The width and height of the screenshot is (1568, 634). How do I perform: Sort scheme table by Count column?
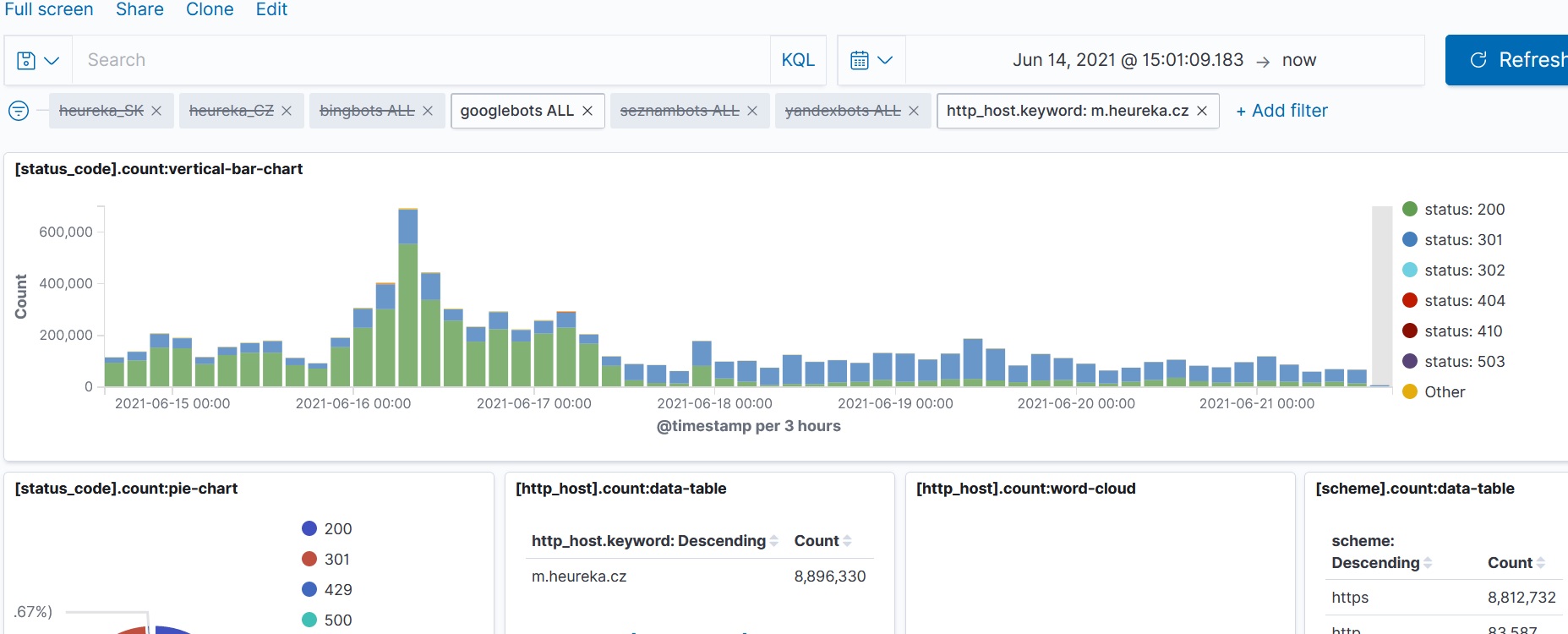coord(1516,563)
